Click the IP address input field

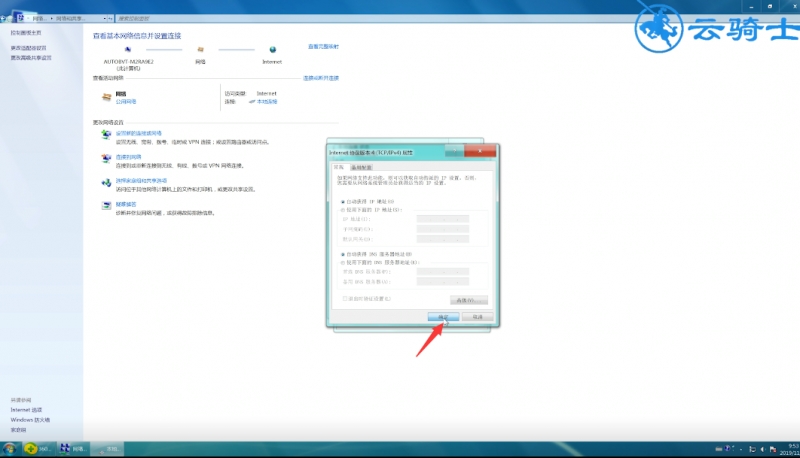click(x=443, y=219)
